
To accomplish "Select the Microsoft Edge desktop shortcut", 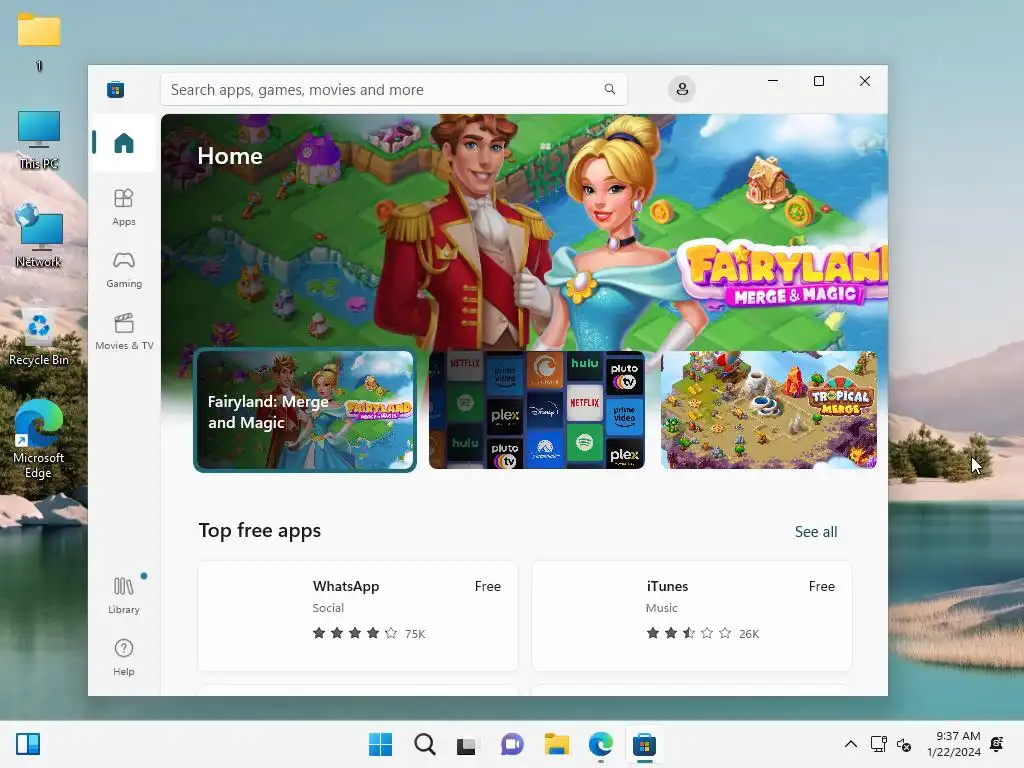I will pos(39,440).
